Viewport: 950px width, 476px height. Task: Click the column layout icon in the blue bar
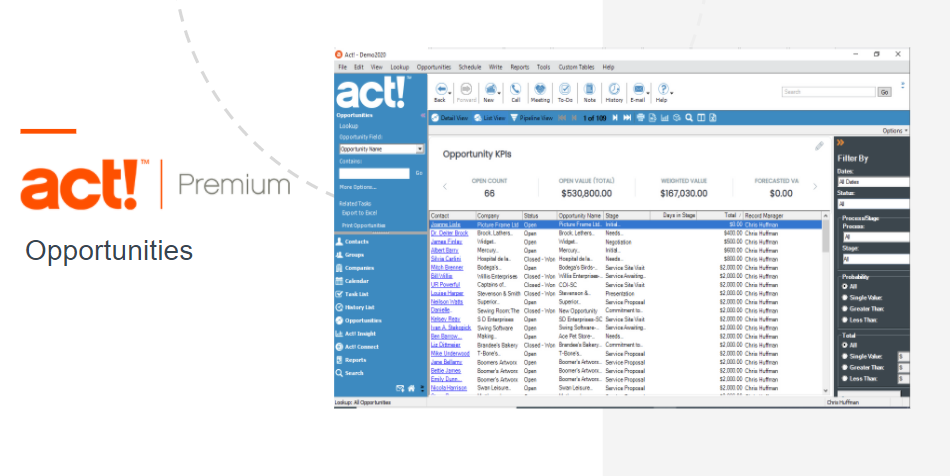coord(701,118)
